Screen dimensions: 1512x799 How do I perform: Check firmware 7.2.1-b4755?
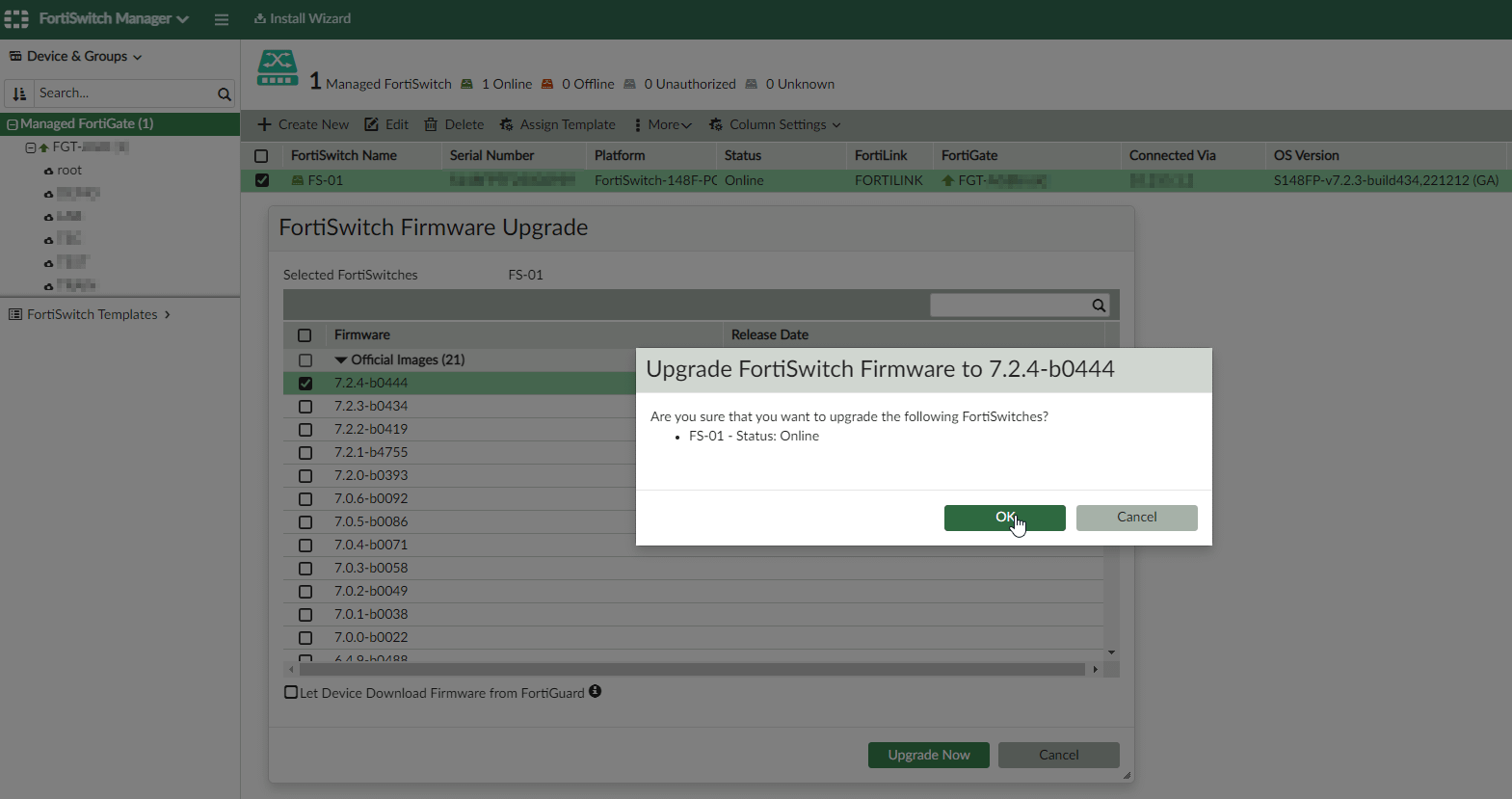pyautogui.click(x=305, y=453)
